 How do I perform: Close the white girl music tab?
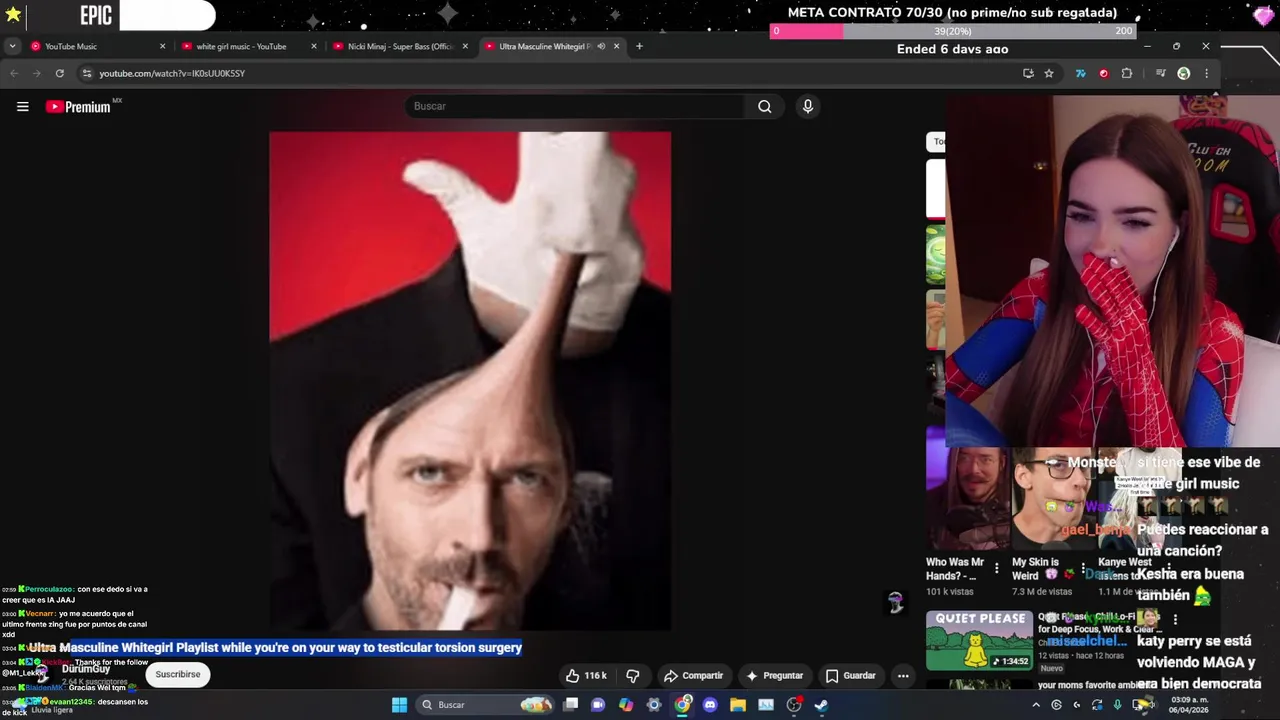314,46
